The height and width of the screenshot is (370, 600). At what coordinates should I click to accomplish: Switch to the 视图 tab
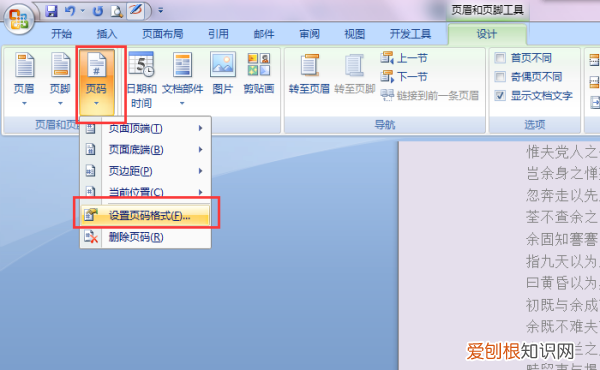point(355,34)
